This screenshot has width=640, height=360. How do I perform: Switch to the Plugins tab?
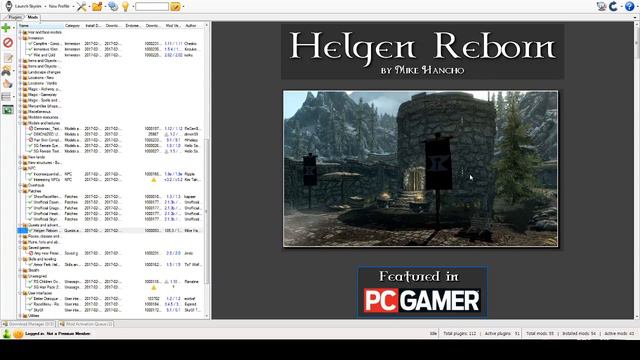coord(15,17)
